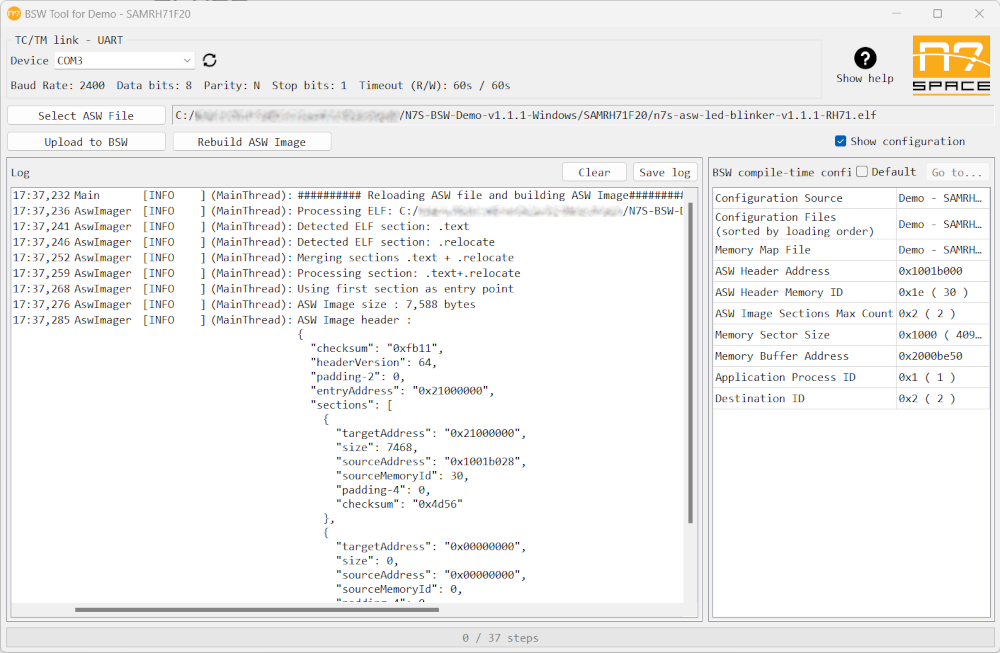Click the refresh device list icon
The image size is (1000, 653).
pos(209,60)
